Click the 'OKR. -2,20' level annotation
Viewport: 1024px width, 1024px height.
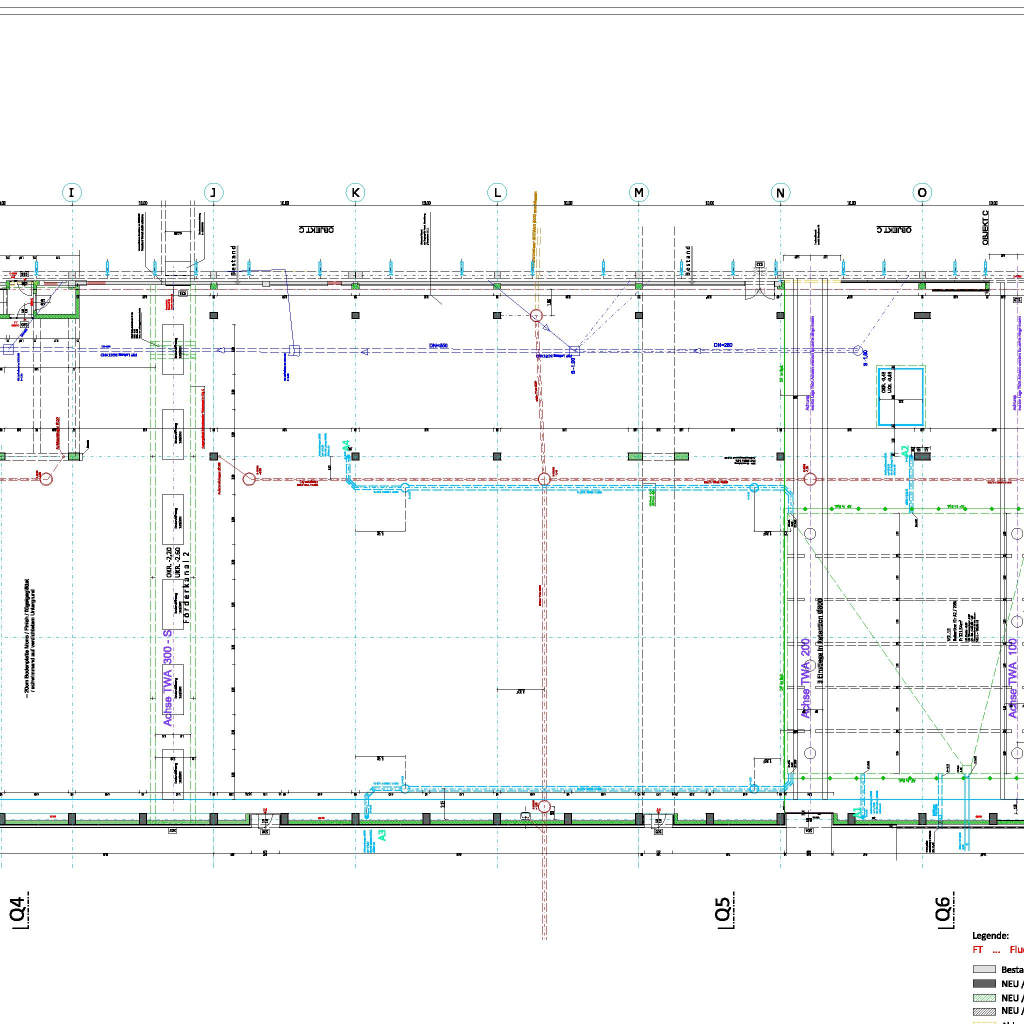click(x=168, y=562)
